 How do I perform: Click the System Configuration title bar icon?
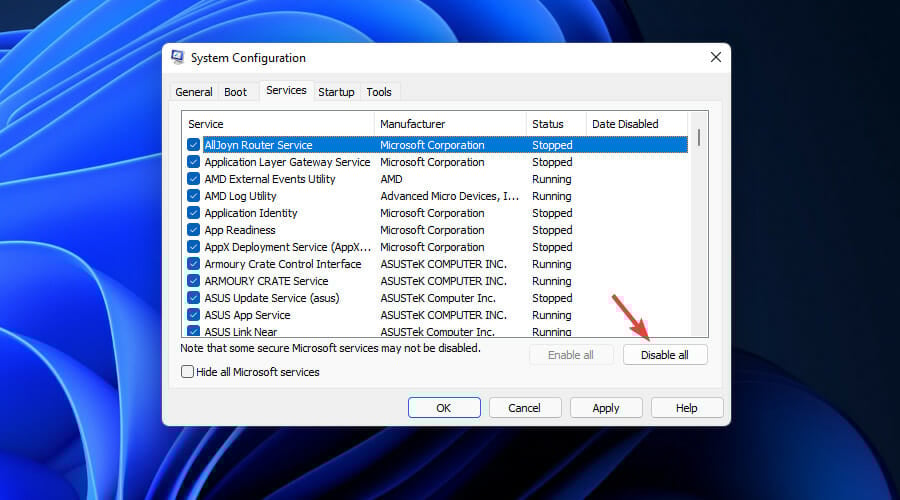pos(177,57)
